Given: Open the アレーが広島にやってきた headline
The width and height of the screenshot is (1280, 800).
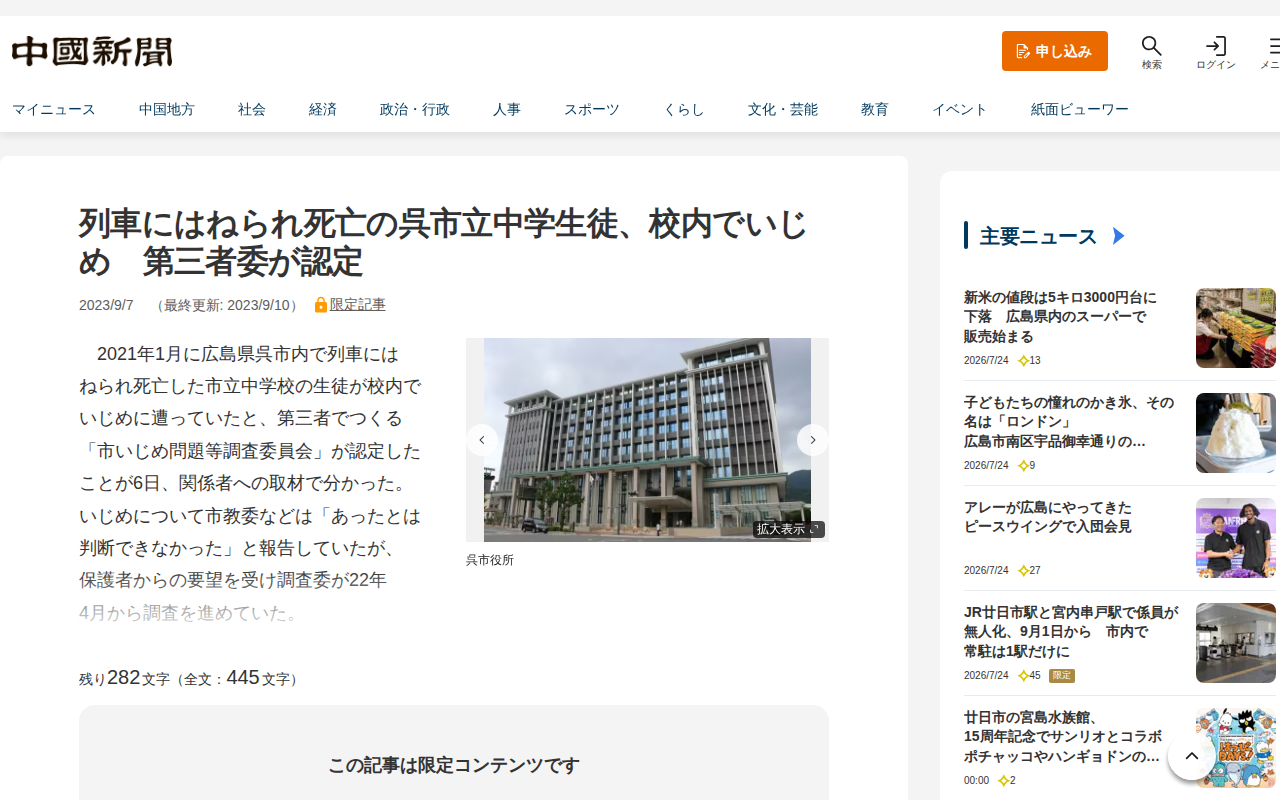Looking at the screenshot, I should point(1048,517).
